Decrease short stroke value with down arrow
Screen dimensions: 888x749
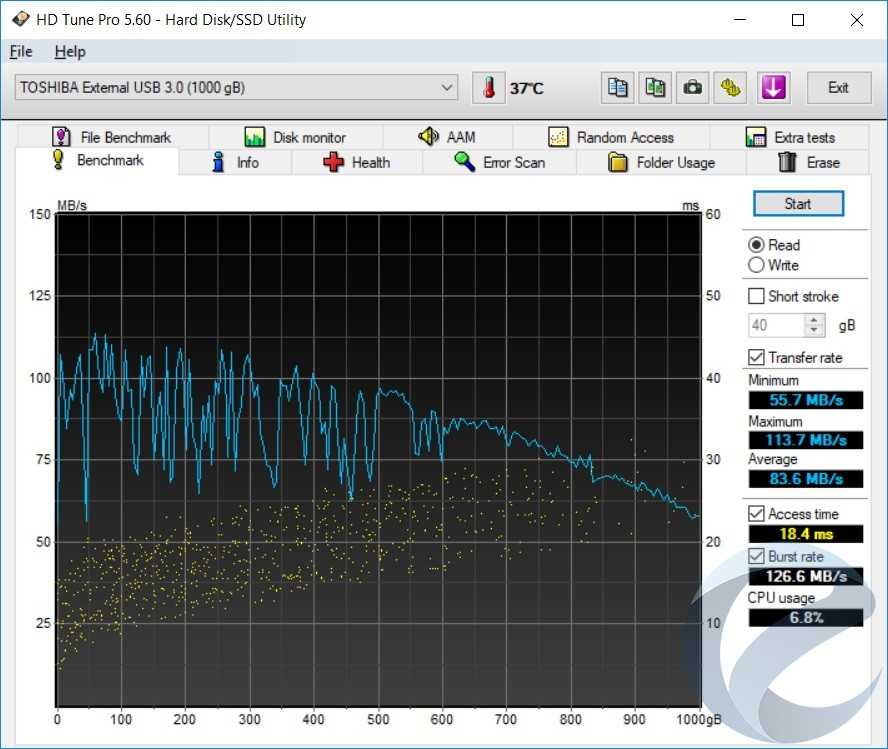(x=815, y=331)
